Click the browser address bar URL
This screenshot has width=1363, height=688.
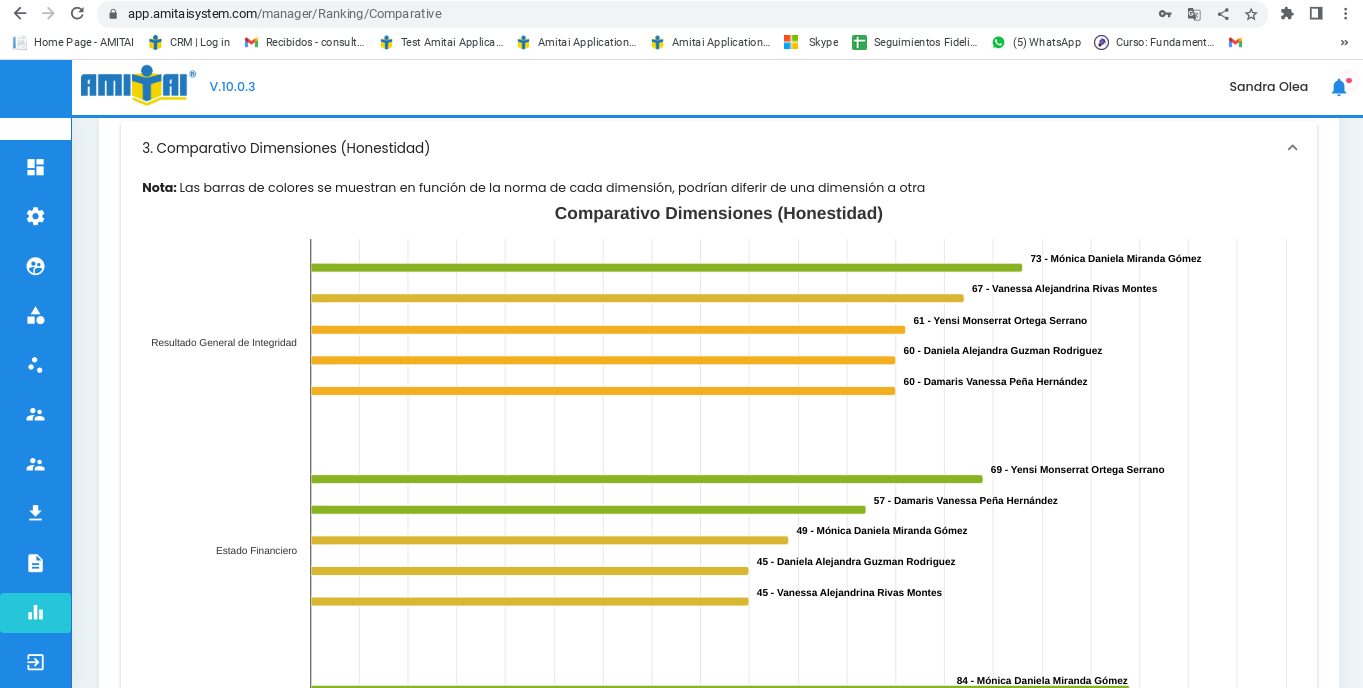(x=285, y=14)
